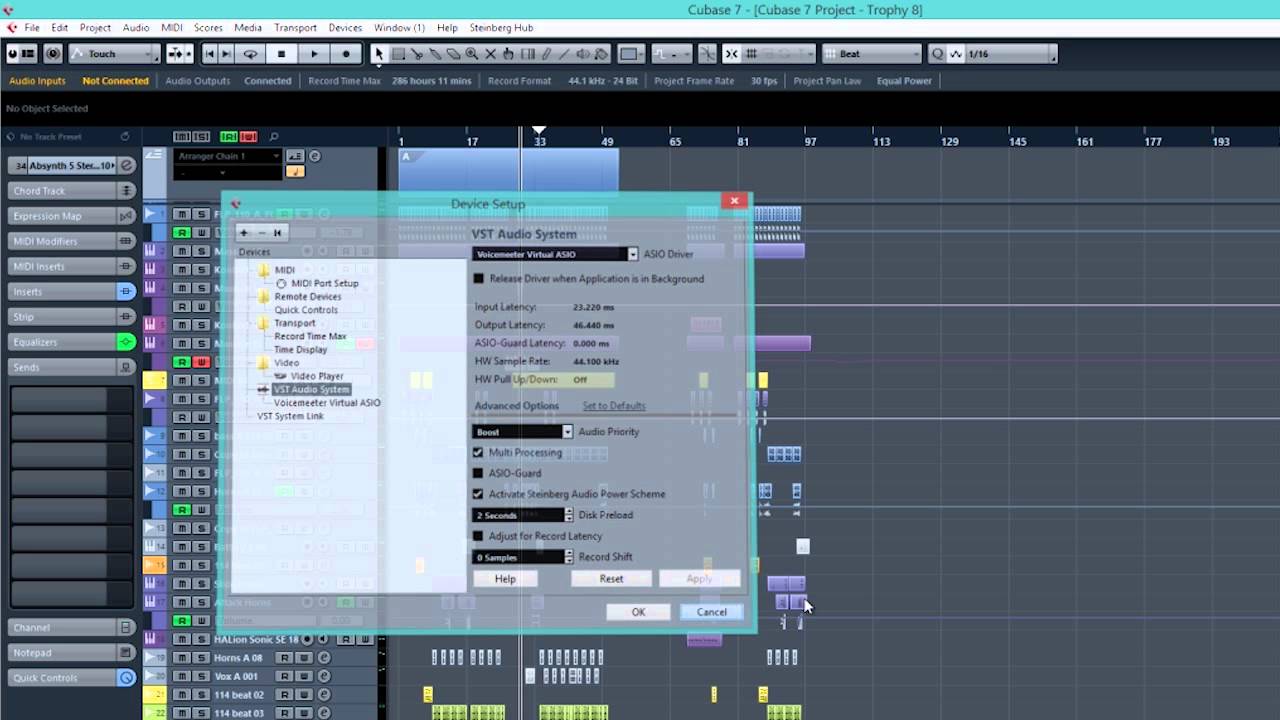Click the remove device minus icon

point(261,232)
